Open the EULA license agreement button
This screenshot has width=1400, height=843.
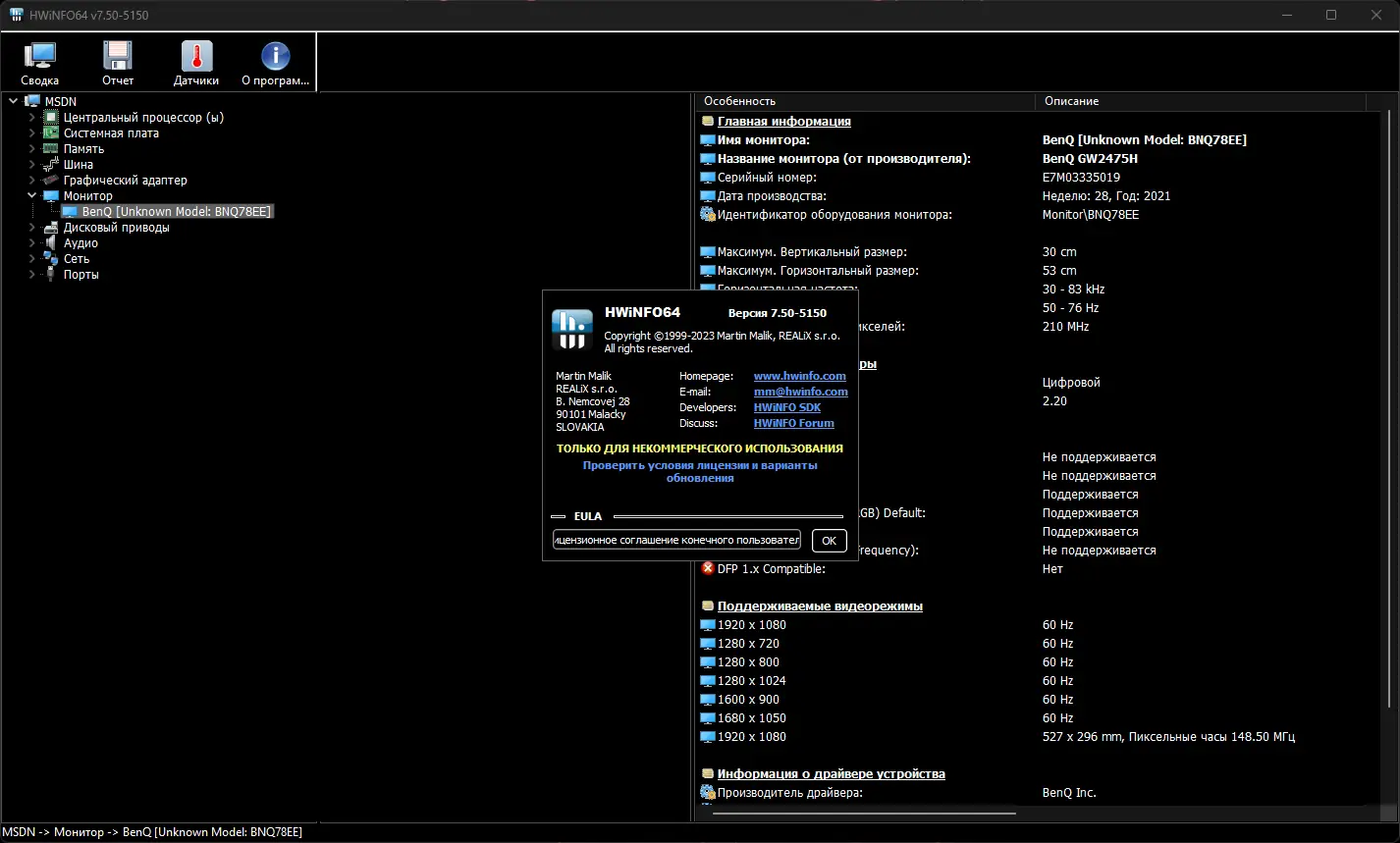click(677, 540)
